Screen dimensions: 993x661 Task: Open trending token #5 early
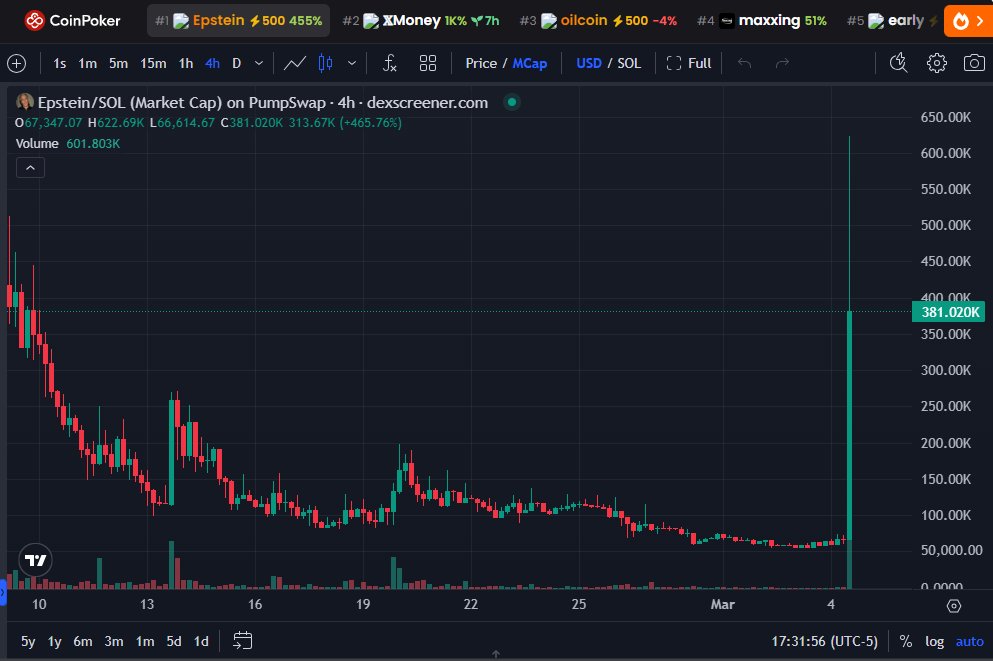point(892,21)
